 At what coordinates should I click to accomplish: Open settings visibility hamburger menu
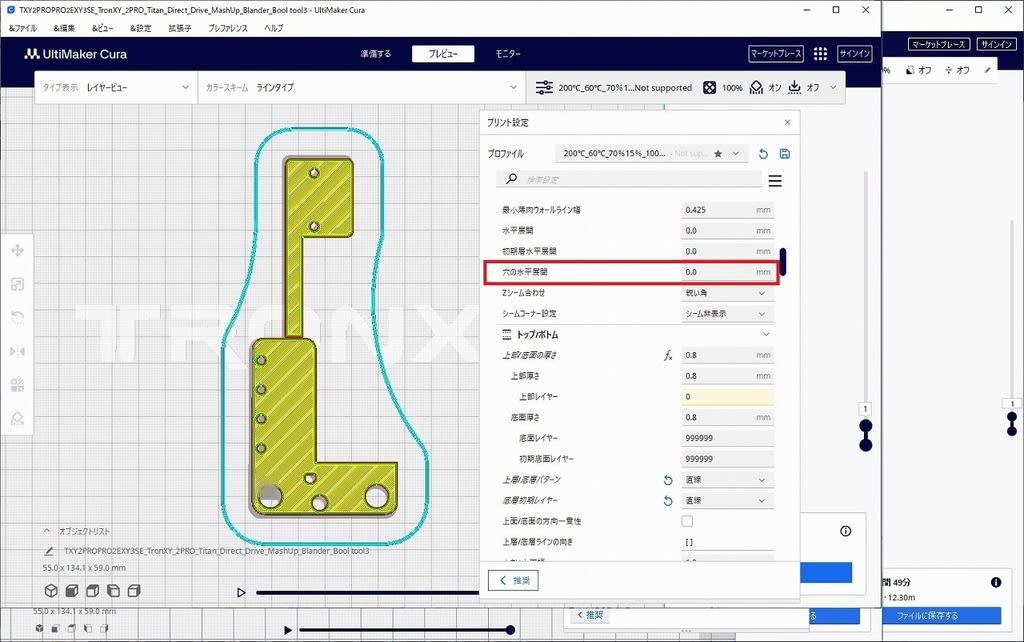(775, 181)
